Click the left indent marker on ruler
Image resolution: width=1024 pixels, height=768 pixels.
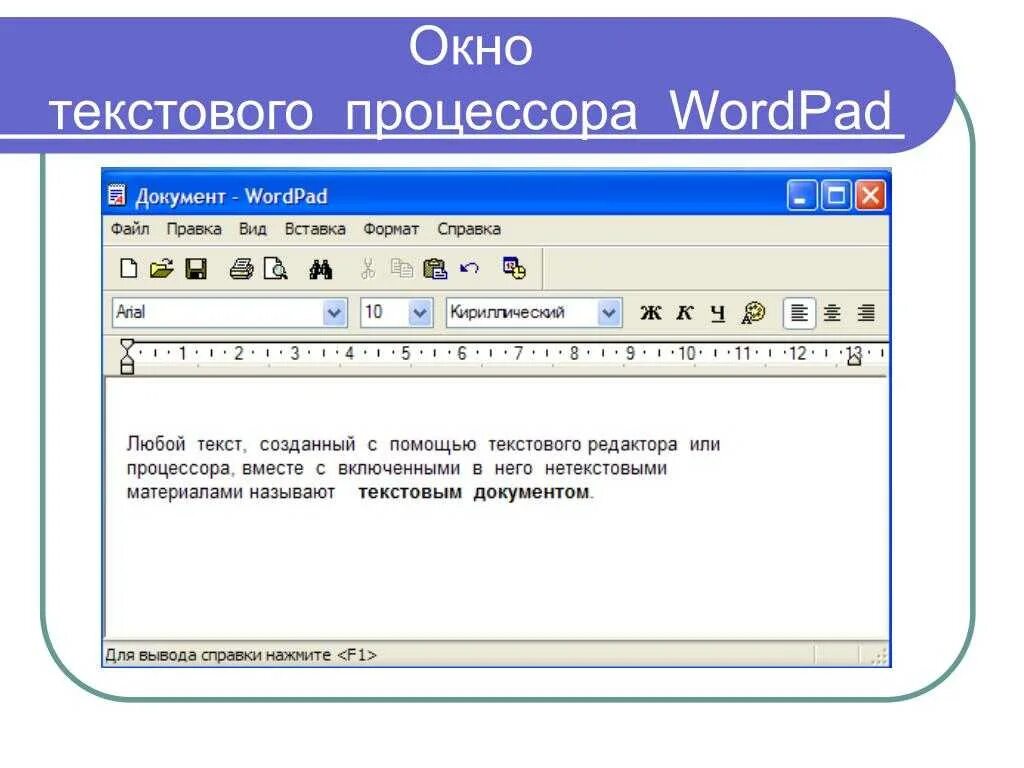[x=127, y=357]
